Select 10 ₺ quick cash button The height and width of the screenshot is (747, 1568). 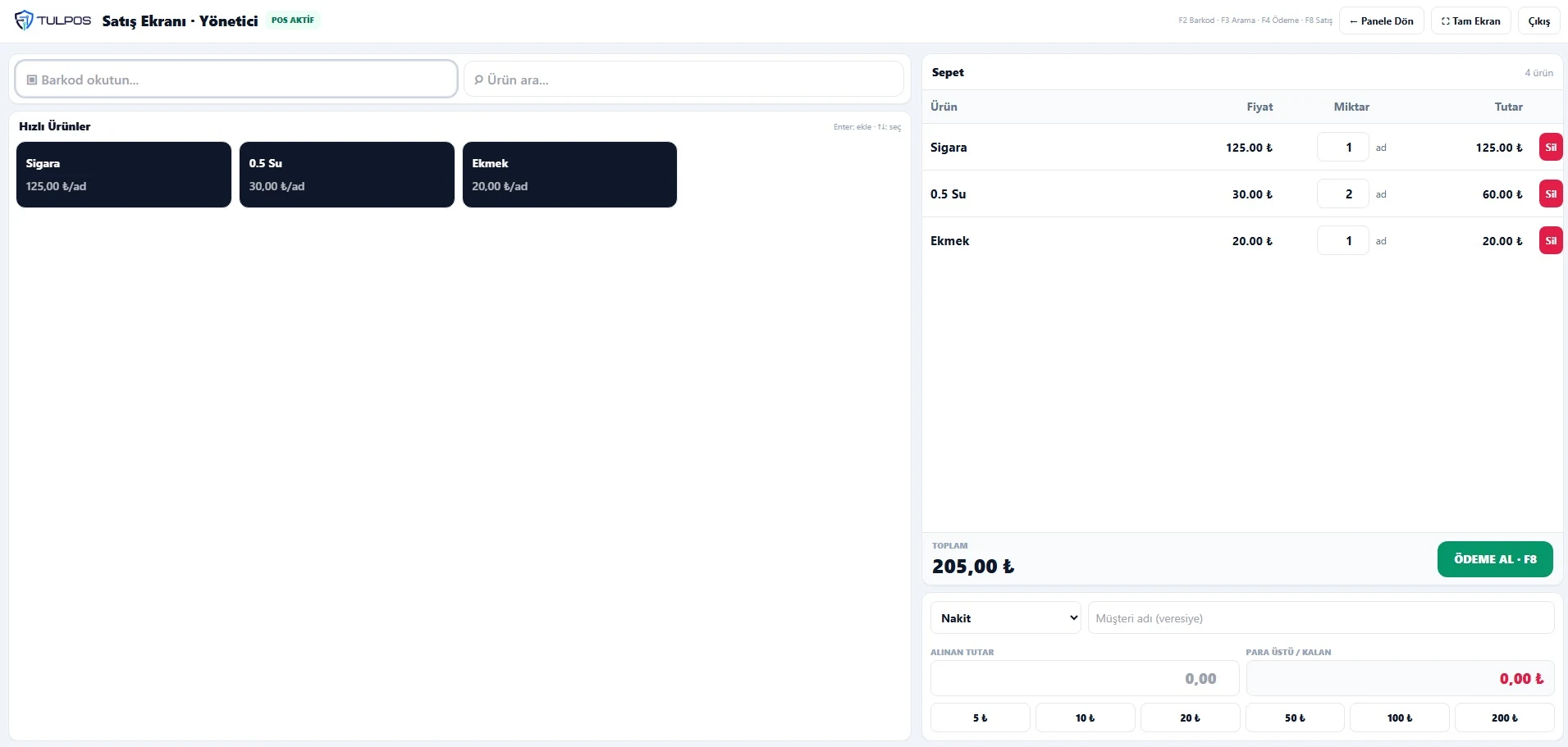point(1086,717)
